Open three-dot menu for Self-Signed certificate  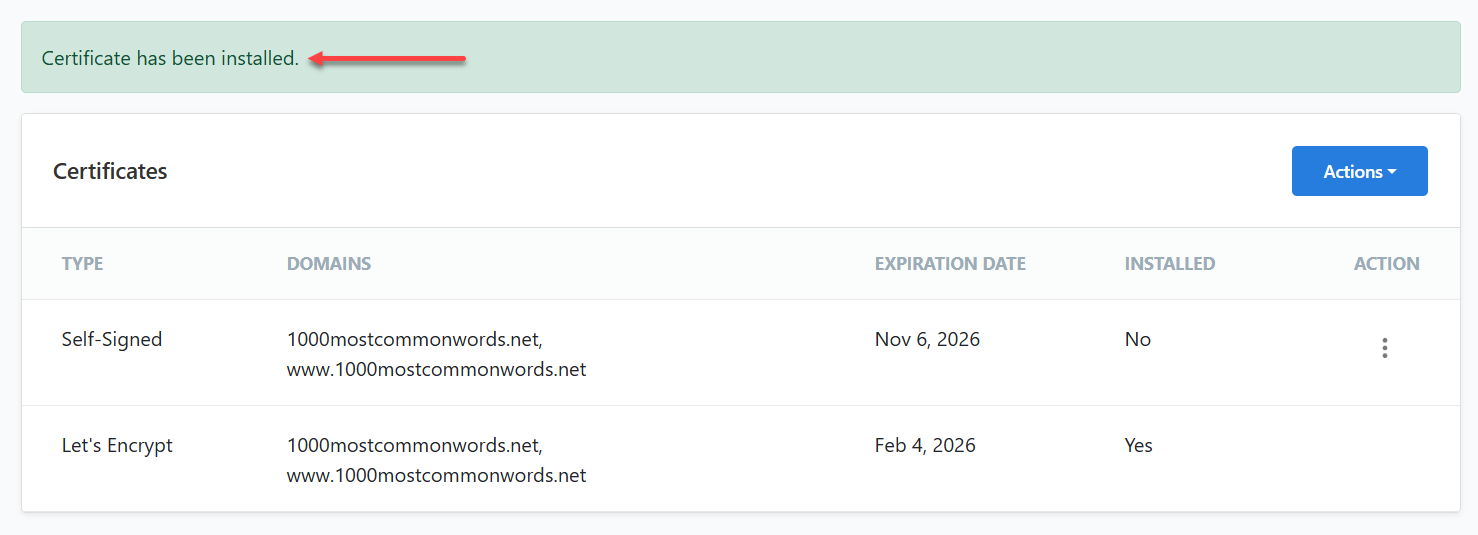[x=1384, y=348]
